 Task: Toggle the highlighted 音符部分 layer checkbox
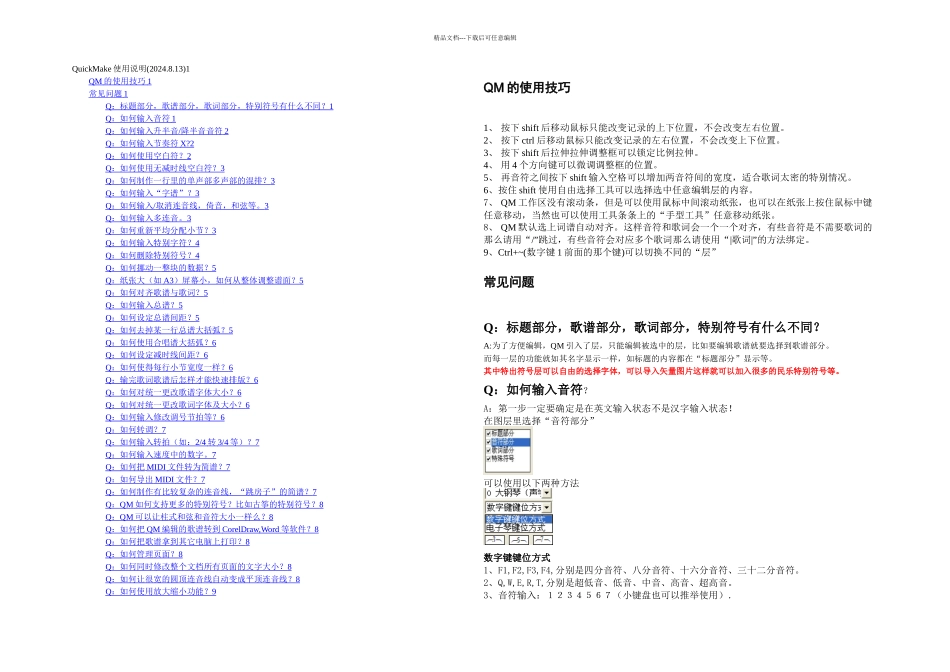488,442
